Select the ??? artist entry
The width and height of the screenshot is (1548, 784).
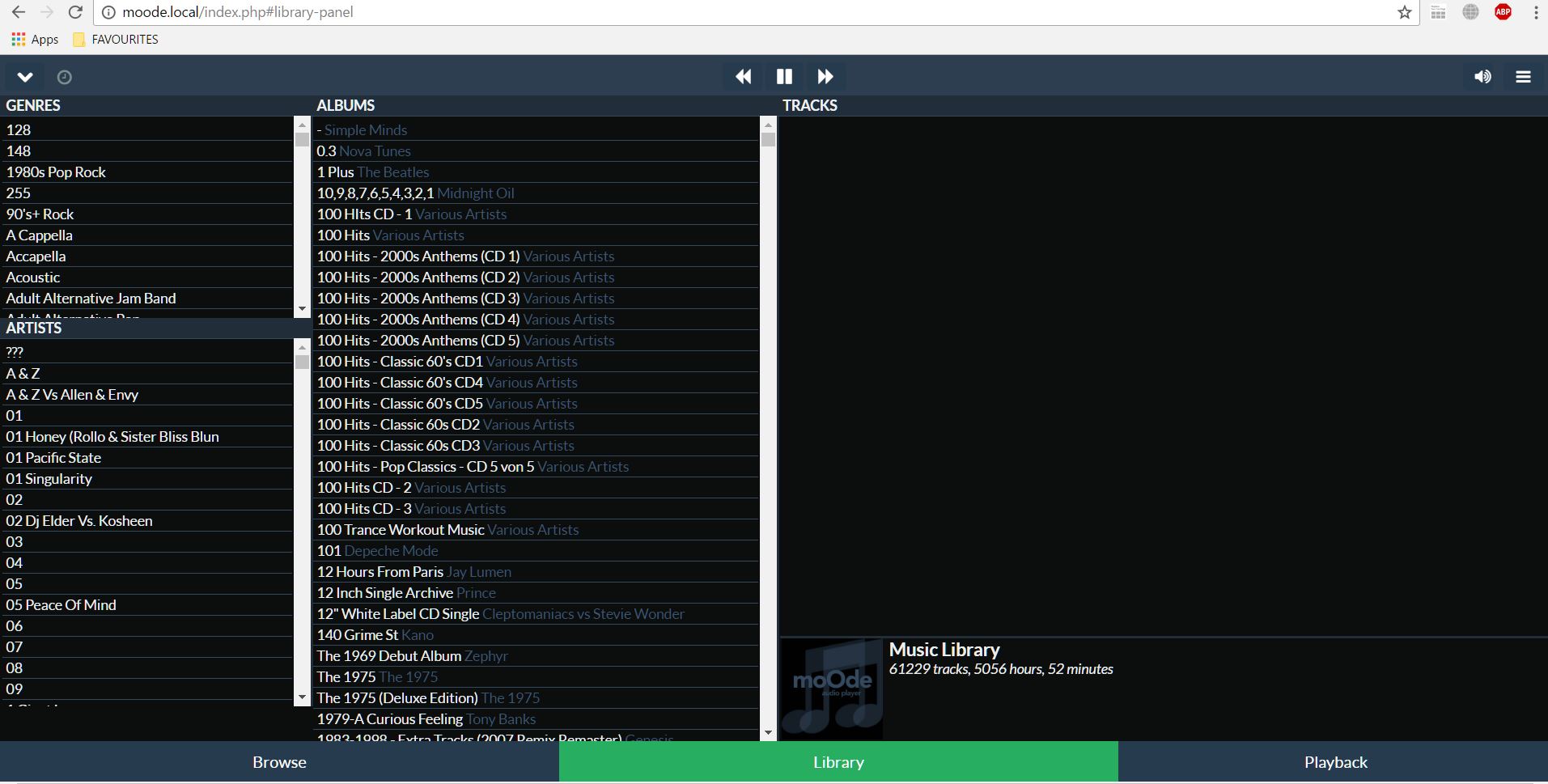(147, 352)
